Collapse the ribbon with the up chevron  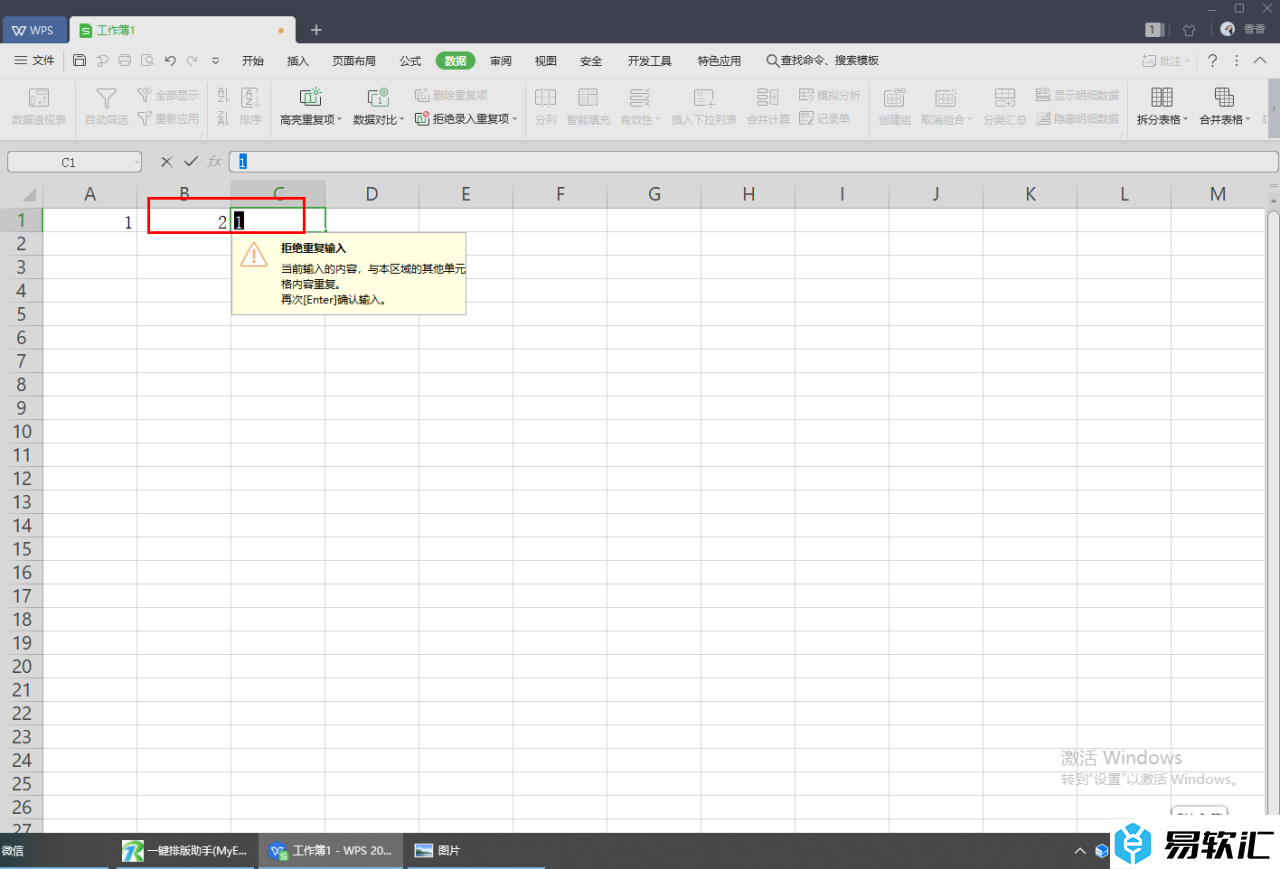(1258, 61)
